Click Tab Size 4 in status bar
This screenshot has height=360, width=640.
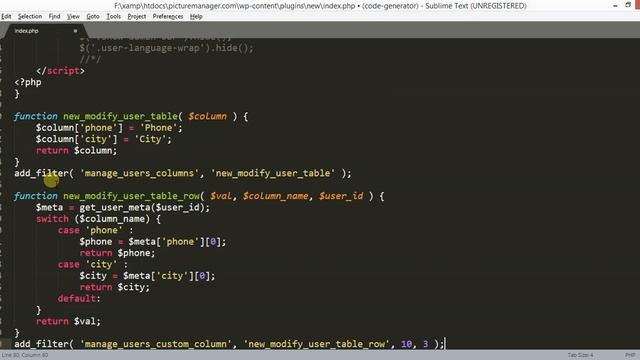tap(580, 355)
